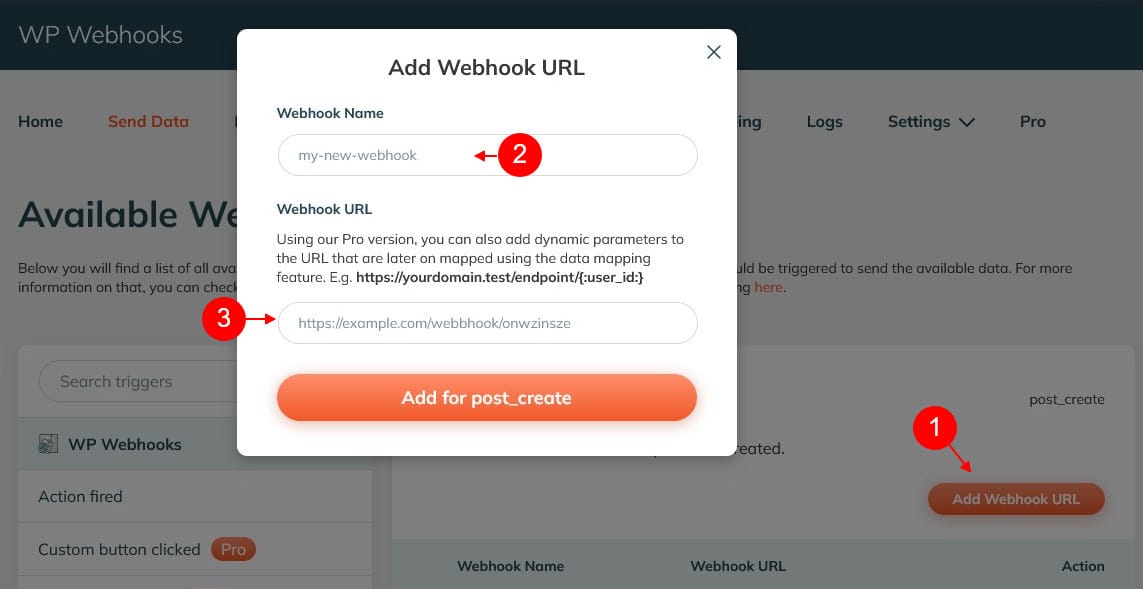Open the Logs tab
The image size is (1143, 589).
pos(824,122)
